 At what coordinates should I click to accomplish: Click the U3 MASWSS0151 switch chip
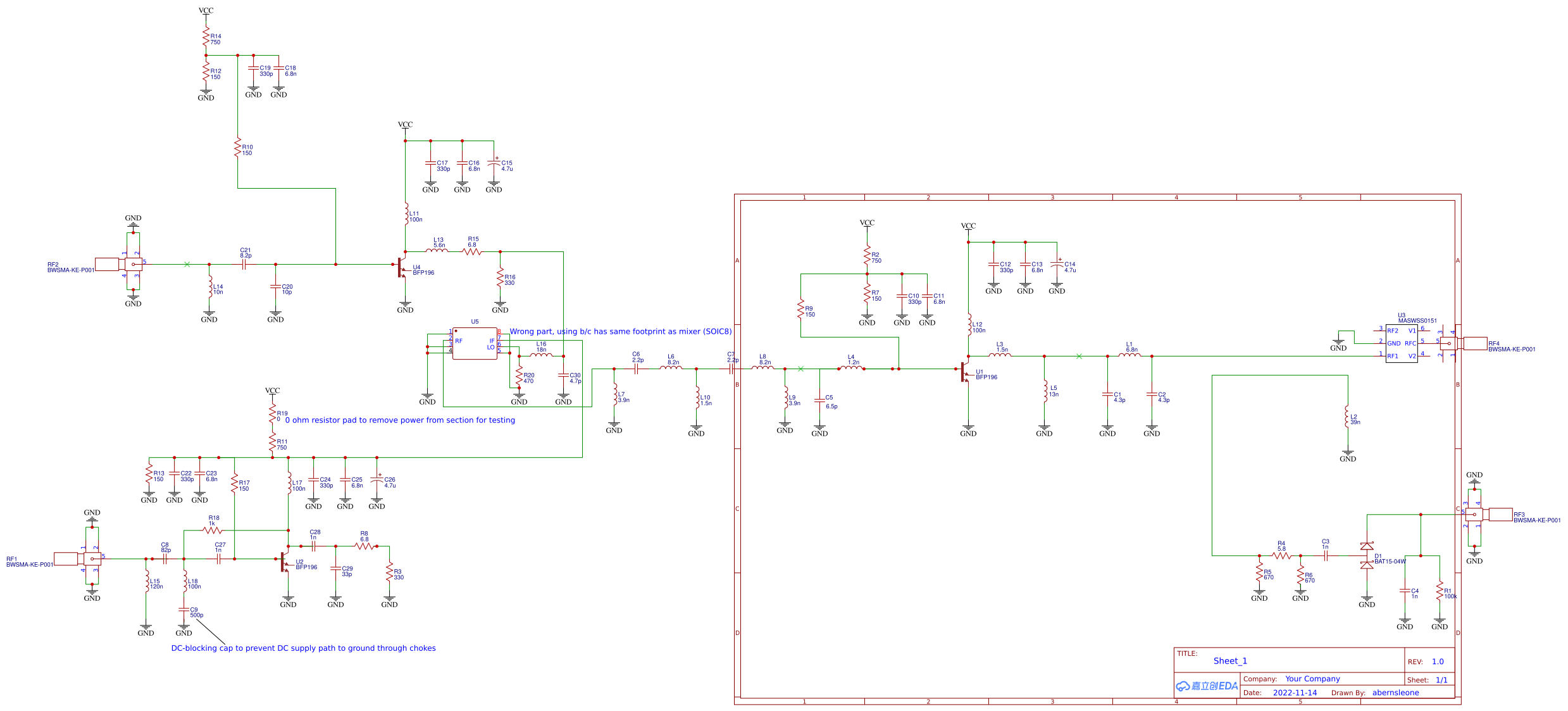(1401, 344)
